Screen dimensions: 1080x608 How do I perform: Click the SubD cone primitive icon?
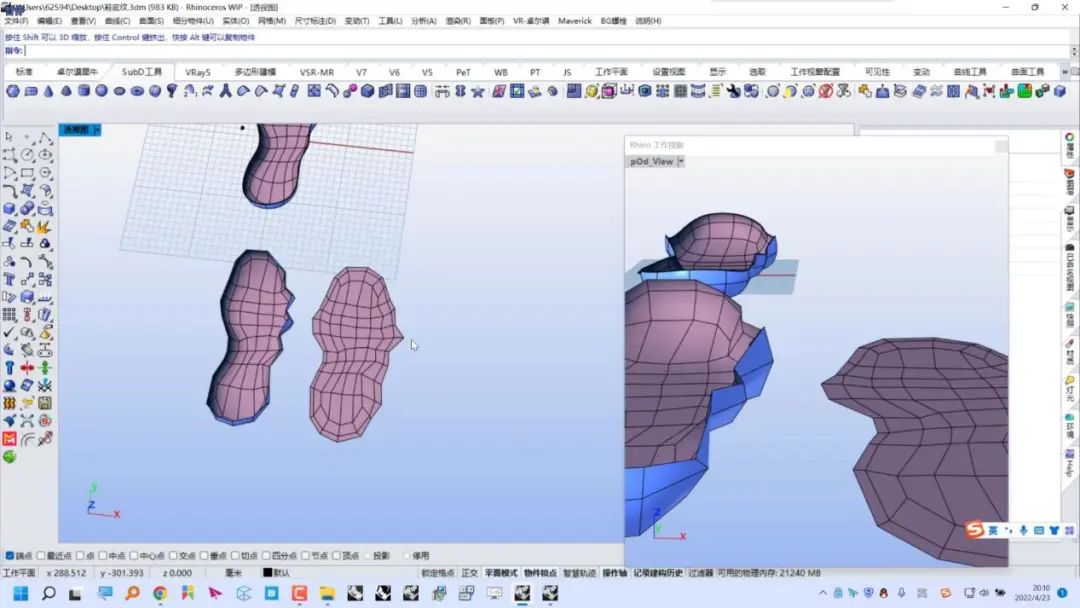point(48,91)
